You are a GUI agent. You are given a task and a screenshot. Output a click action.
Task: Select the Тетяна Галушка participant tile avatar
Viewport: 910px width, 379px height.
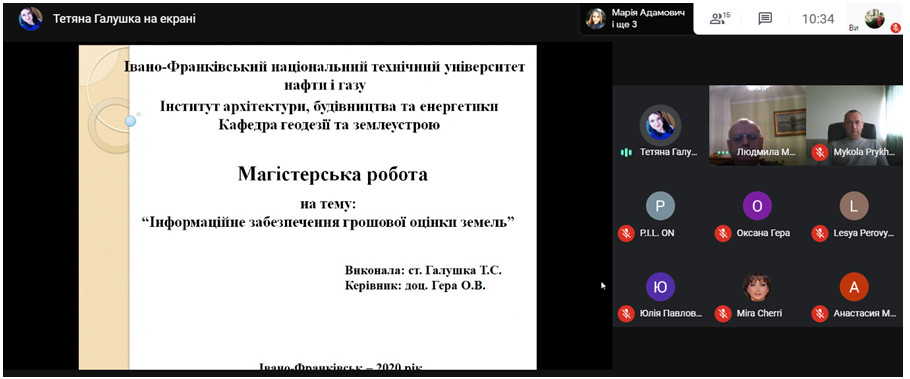tap(660, 125)
